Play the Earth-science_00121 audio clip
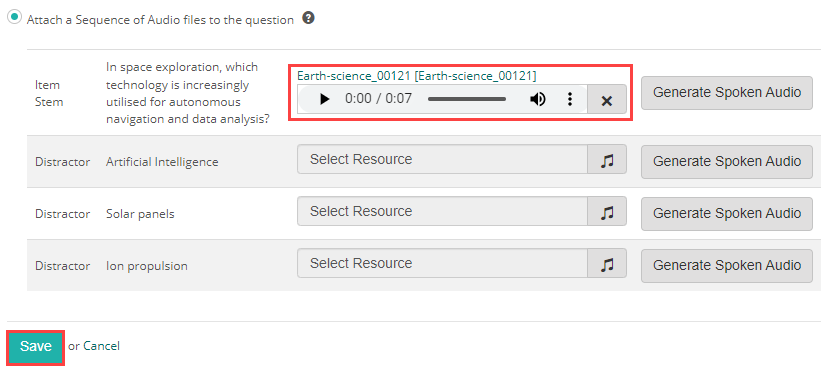The image size is (827, 373). tap(325, 99)
